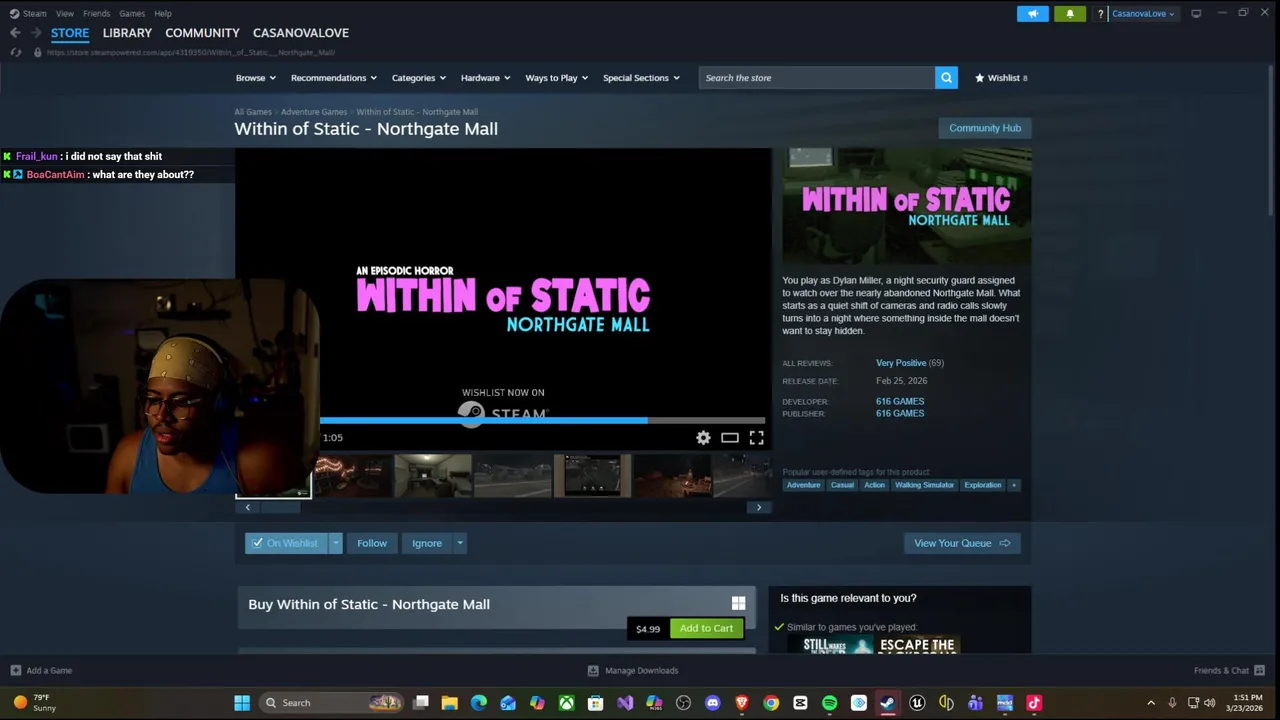Open Discord from the taskbar
This screenshot has width=1280, height=720.
[x=712, y=703]
